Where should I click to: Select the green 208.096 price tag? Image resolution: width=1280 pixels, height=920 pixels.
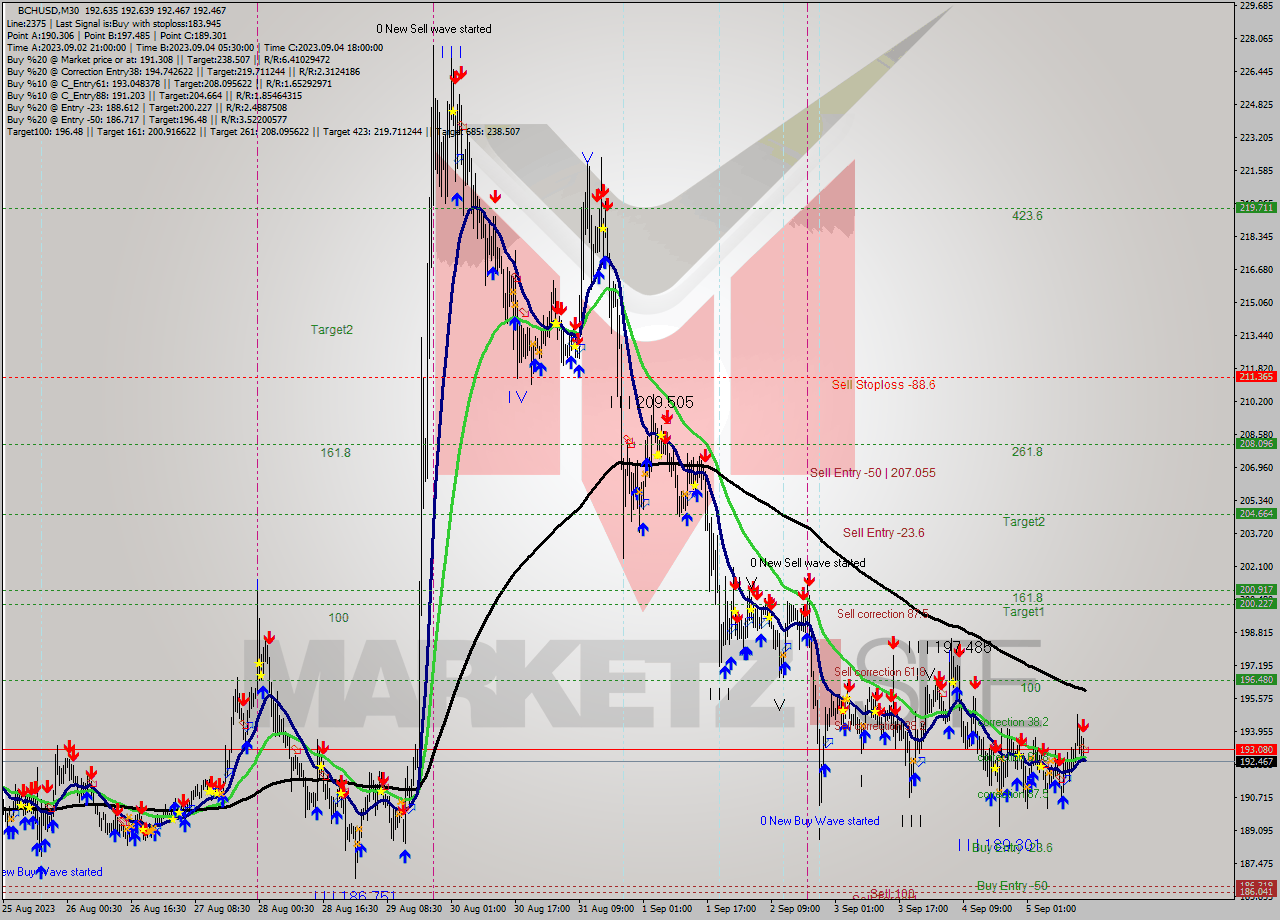click(1256, 444)
